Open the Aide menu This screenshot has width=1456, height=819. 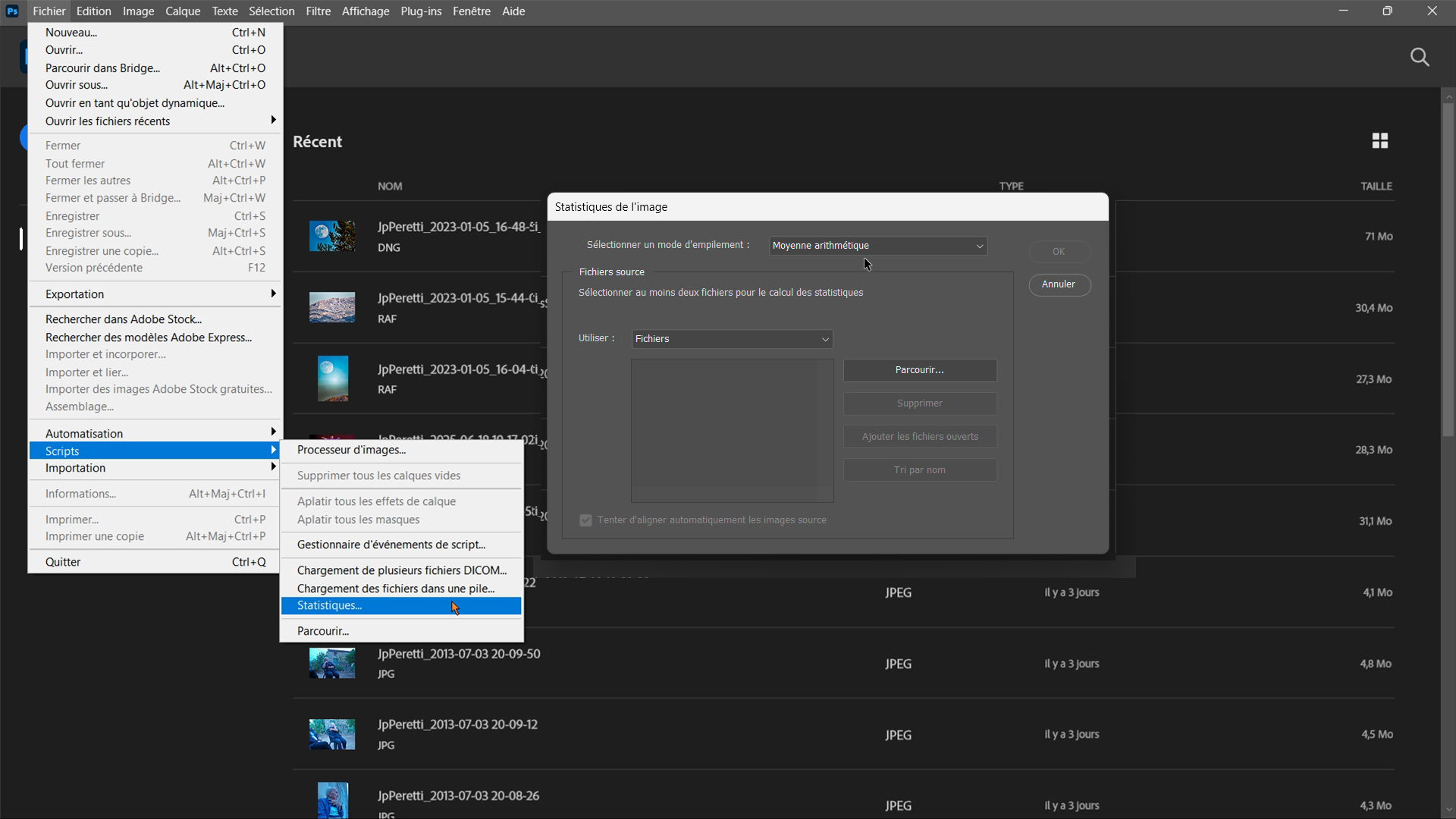point(513,11)
